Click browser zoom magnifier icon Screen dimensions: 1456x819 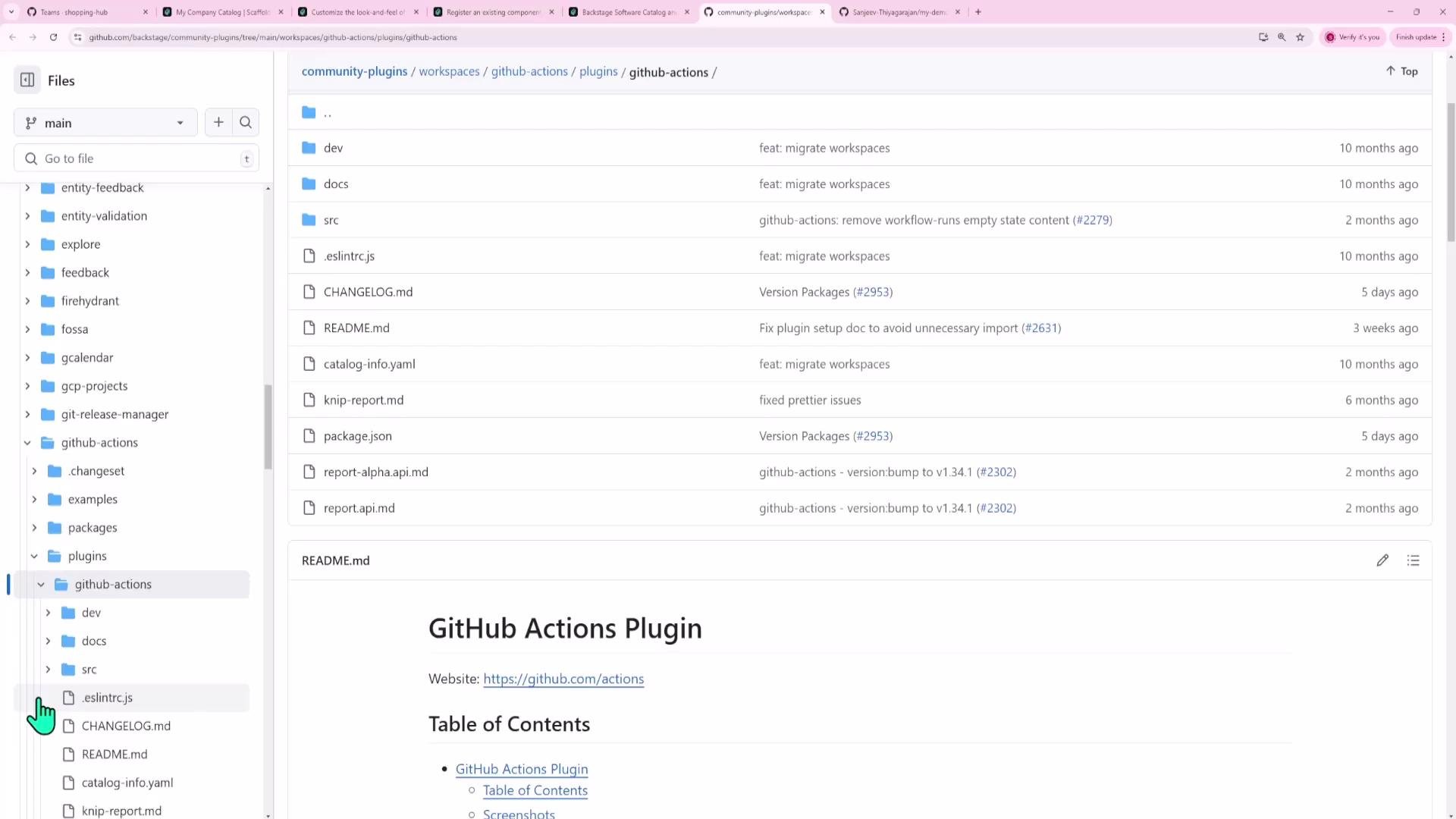[x=1282, y=37]
